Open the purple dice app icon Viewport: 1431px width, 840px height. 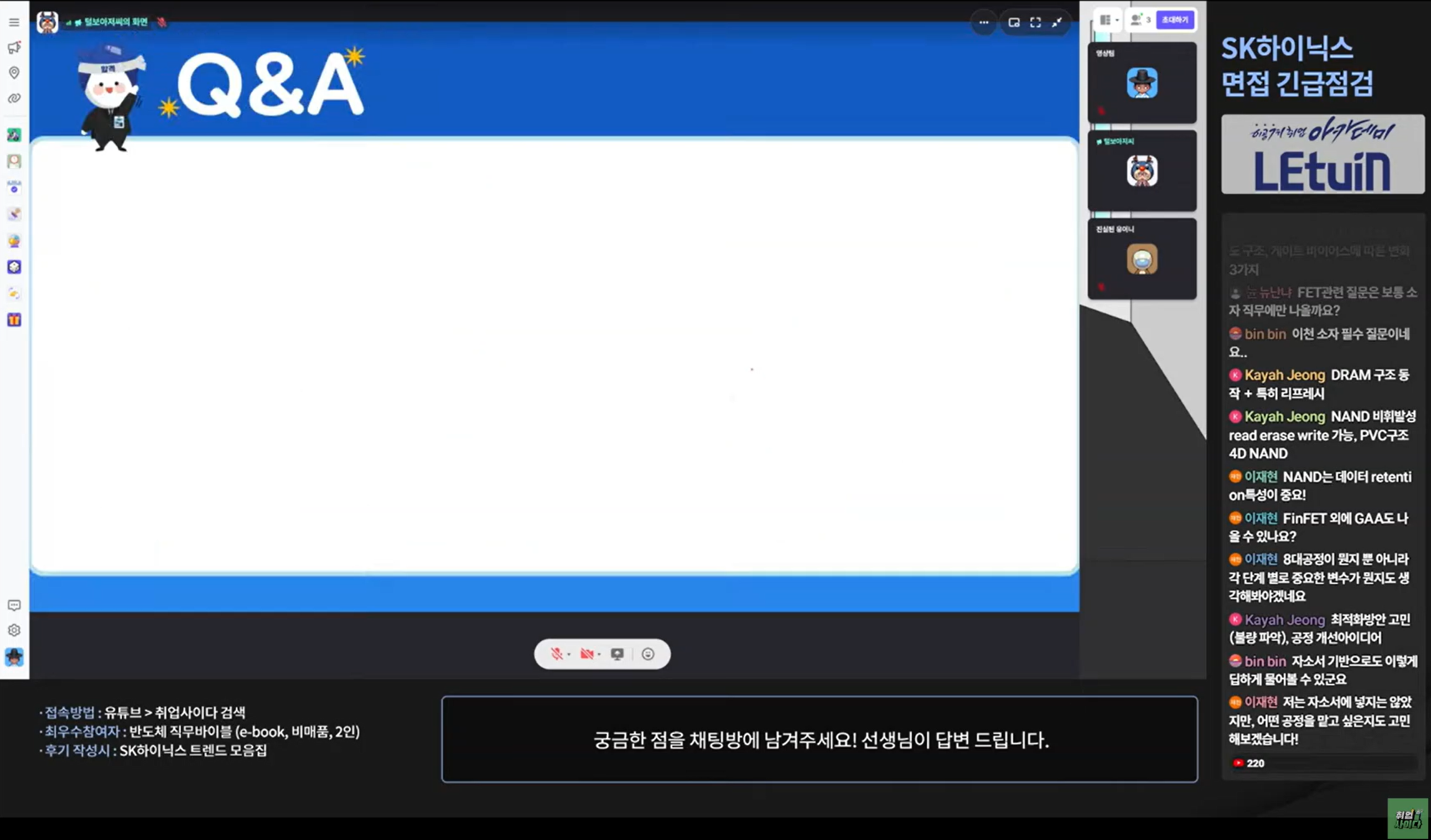[x=14, y=267]
